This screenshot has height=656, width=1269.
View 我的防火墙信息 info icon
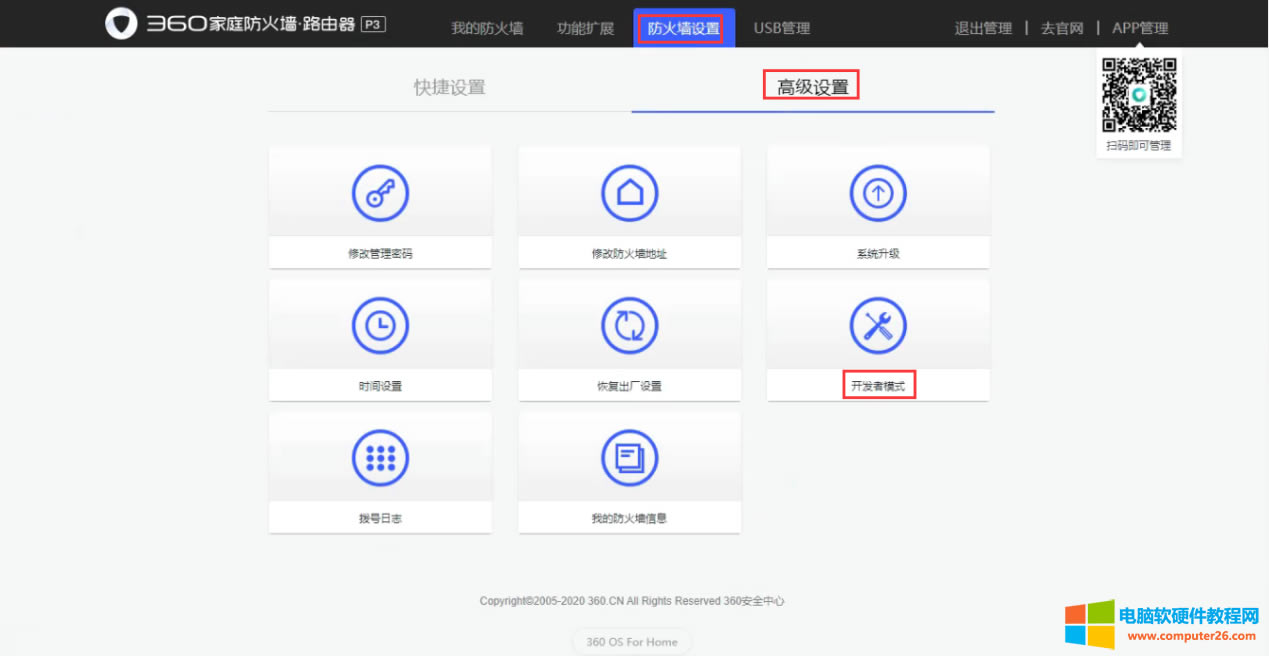tap(629, 457)
